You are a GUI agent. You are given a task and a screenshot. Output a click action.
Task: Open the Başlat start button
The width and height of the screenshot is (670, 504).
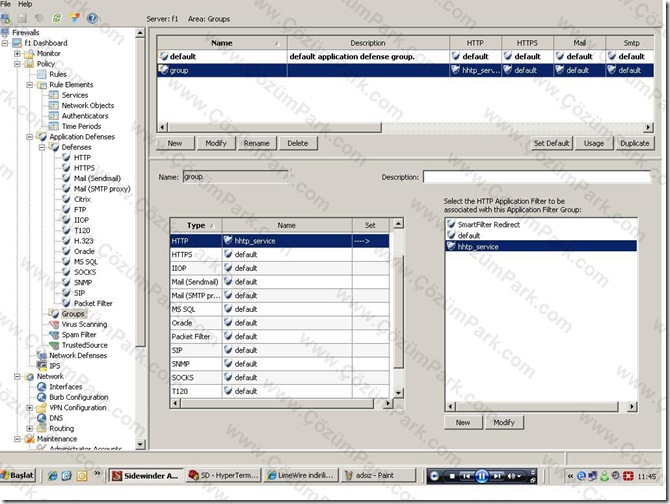coord(18,476)
